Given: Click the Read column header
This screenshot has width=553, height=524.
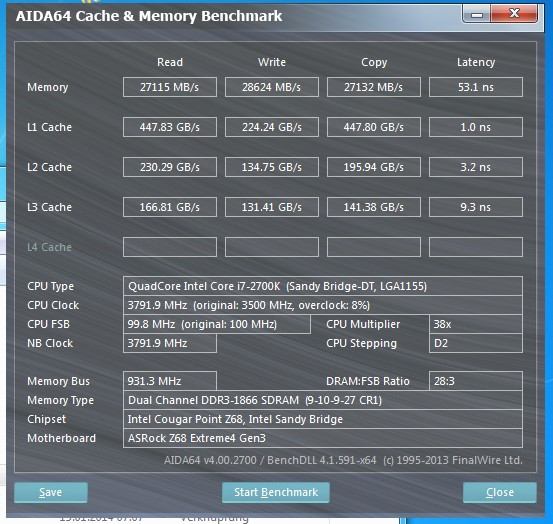Looking at the screenshot, I should 170,62.
